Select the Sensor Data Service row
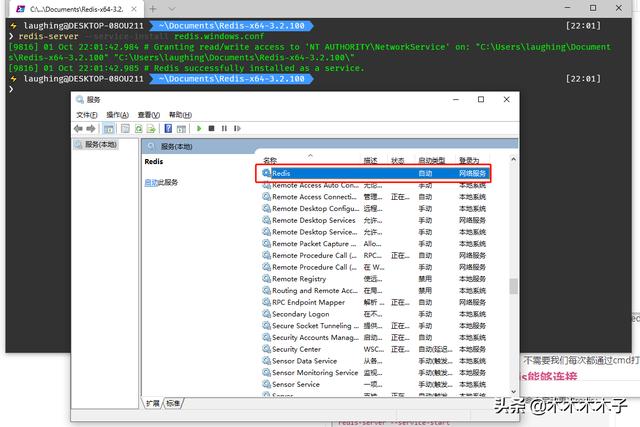Screen dimensions: 640x427 pyautogui.click(x=373, y=361)
